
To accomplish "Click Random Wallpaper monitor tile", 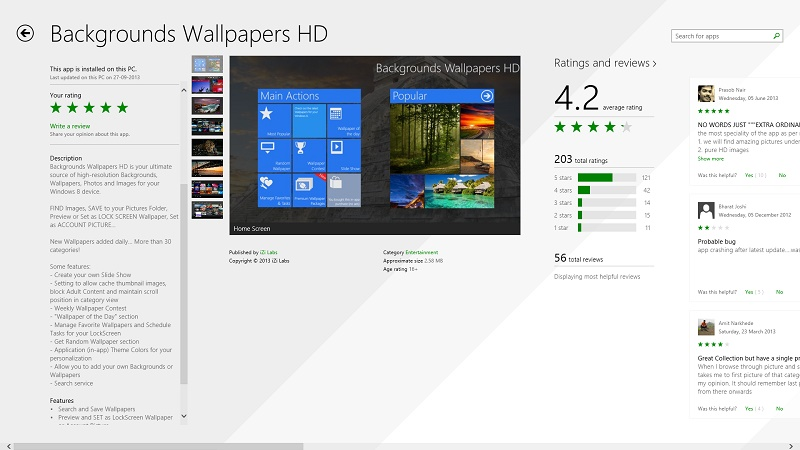I will click(274, 156).
